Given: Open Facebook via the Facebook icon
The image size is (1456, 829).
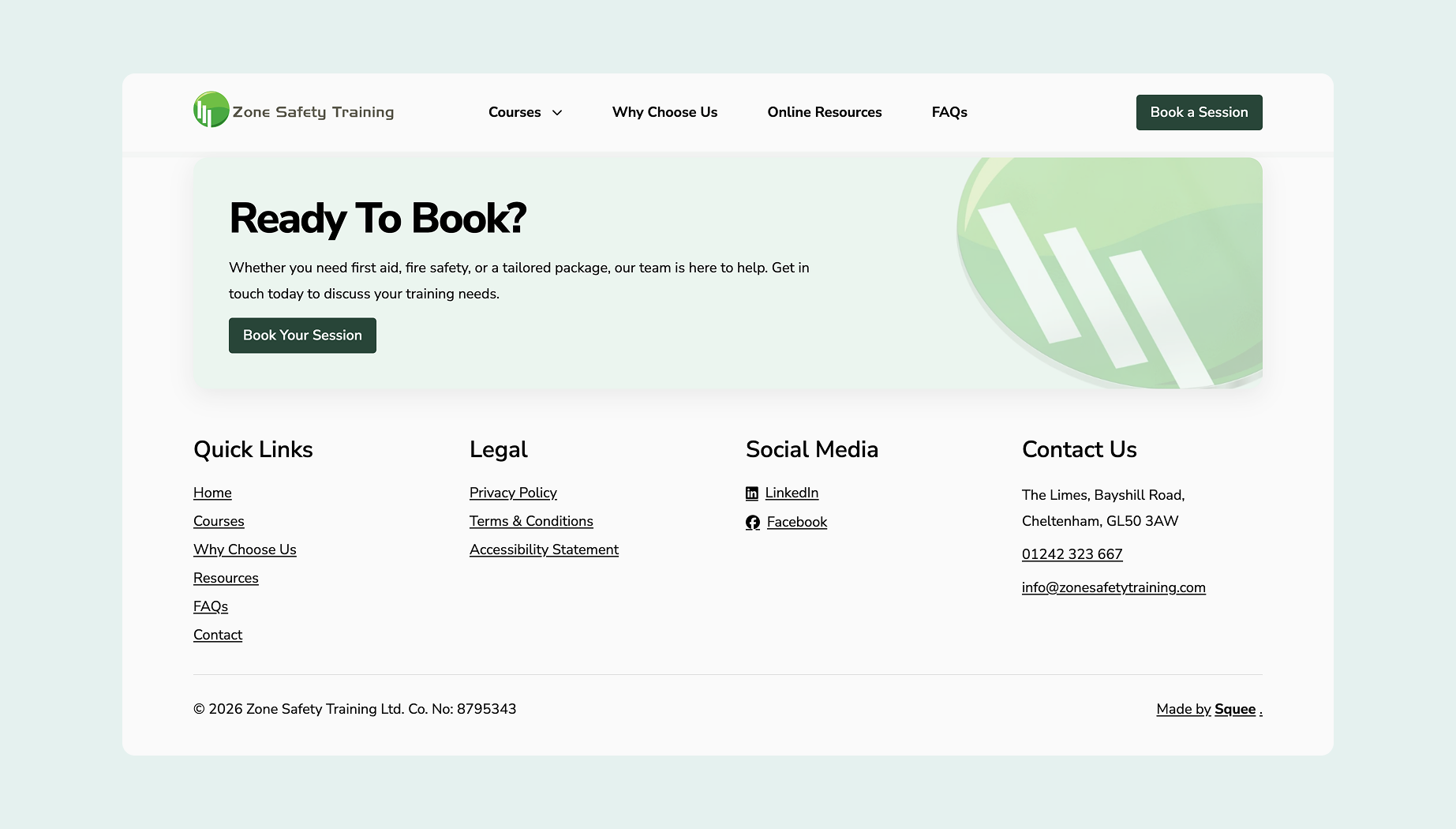Looking at the screenshot, I should pos(753,522).
